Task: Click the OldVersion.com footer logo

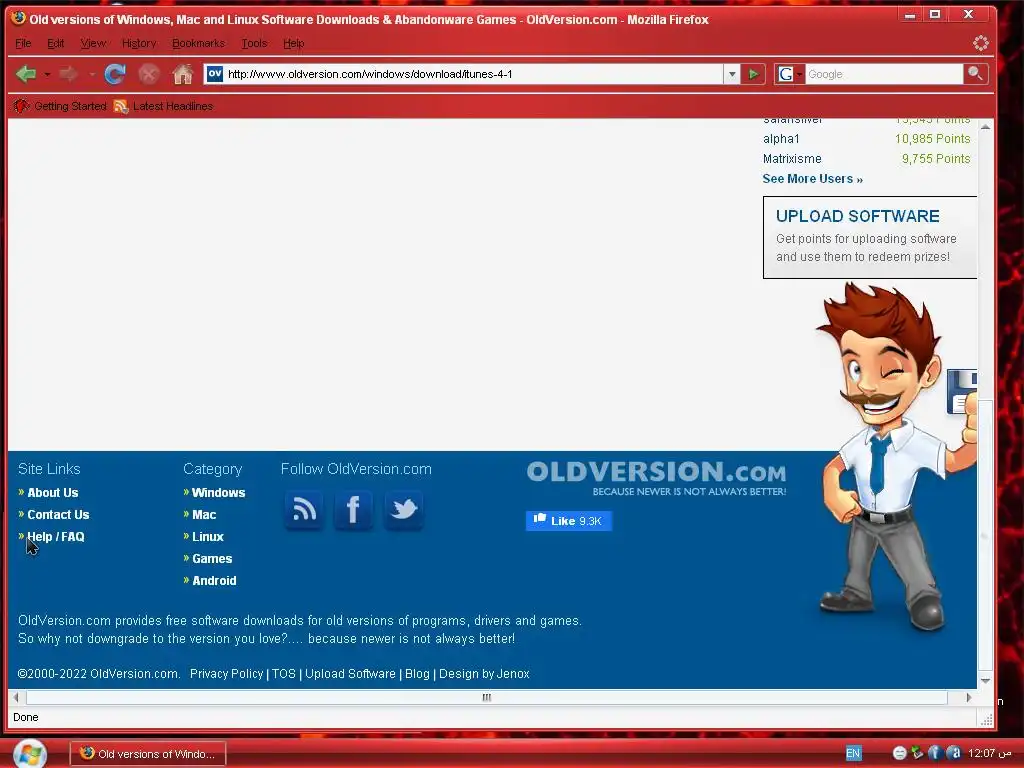Action: tap(656, 478)
